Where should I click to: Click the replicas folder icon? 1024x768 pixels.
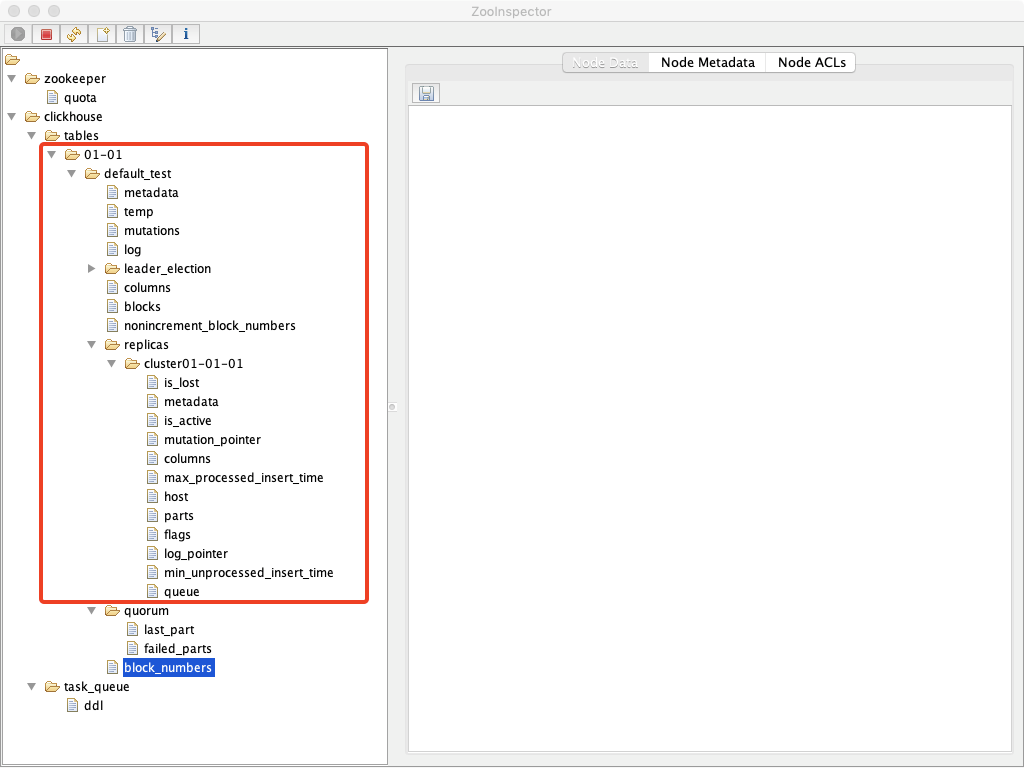(112, 345)
